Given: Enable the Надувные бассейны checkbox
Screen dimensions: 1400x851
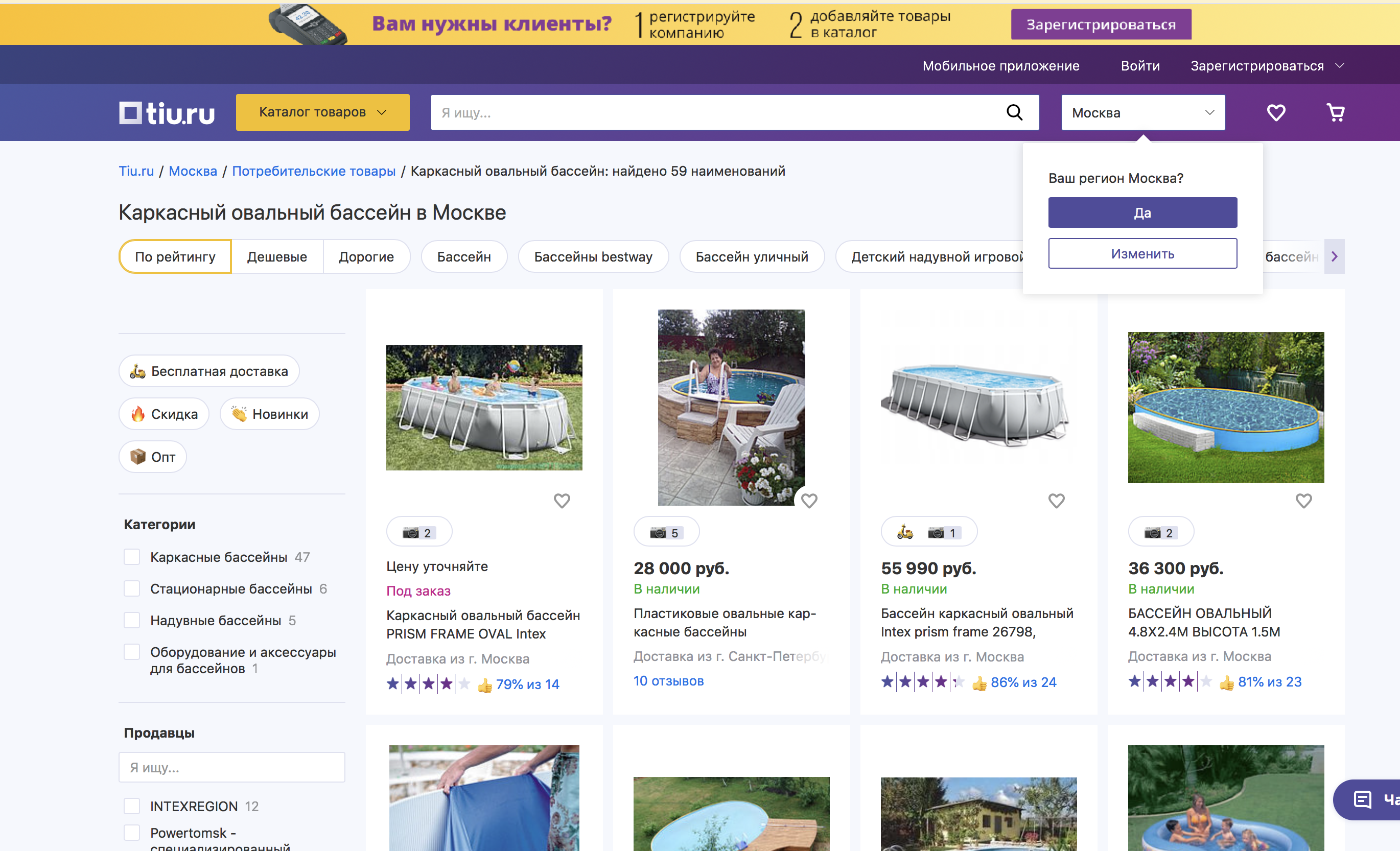Looking at the screenshot, I should tap(132, 620).
